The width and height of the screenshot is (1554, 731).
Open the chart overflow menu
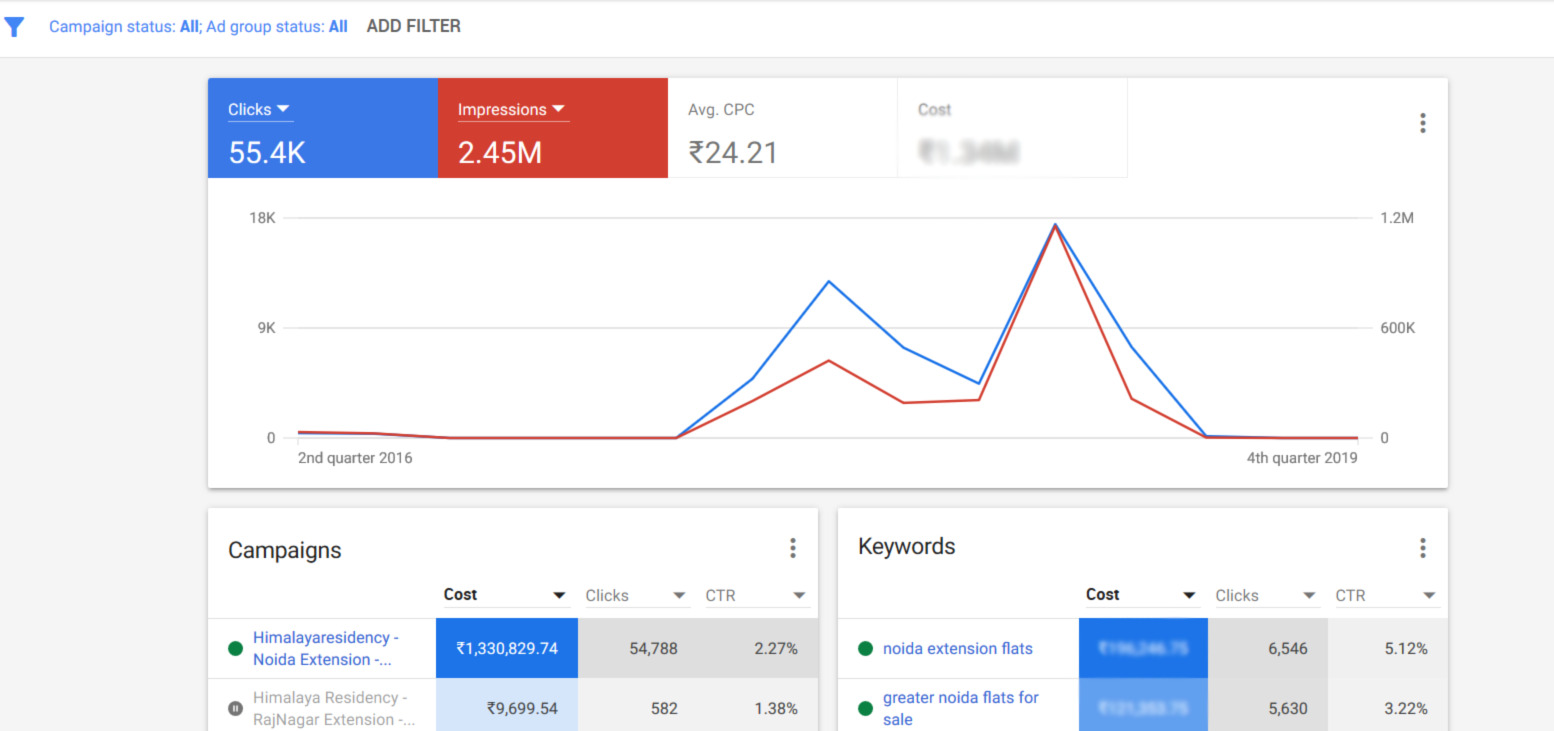(x=1422, y=122)
